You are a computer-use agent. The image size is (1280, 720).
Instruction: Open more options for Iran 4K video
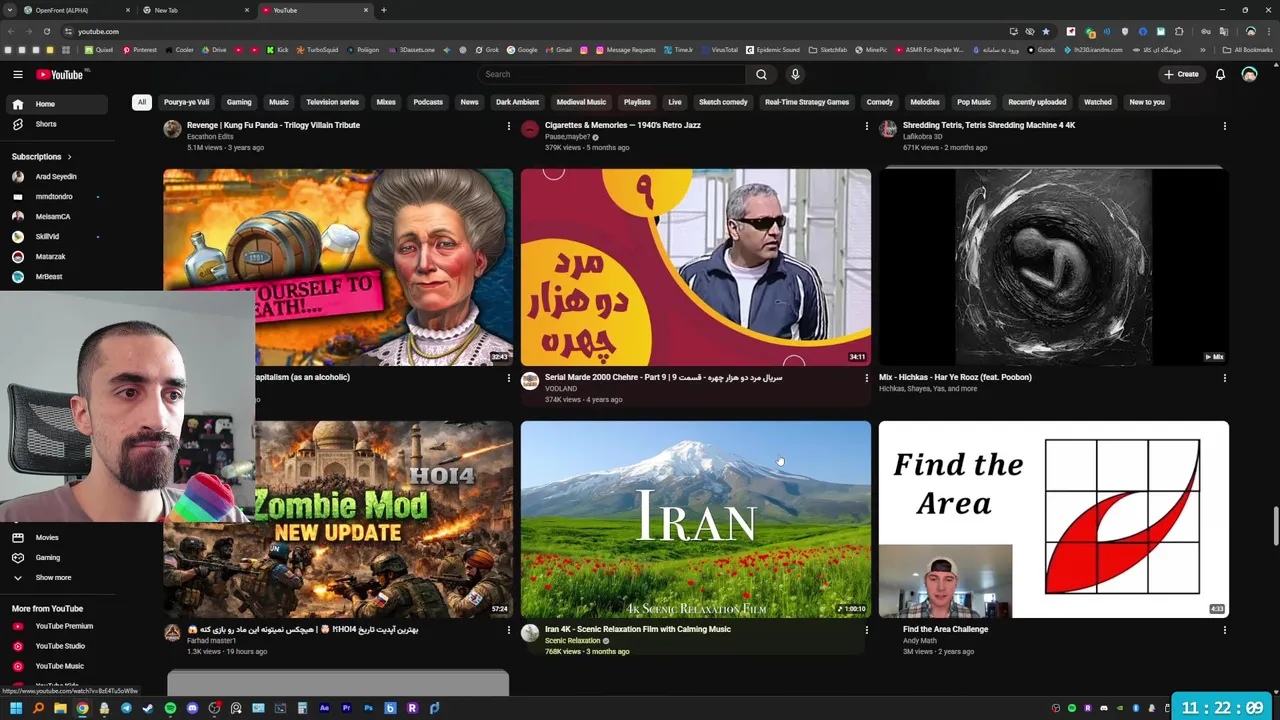[866, 630]
